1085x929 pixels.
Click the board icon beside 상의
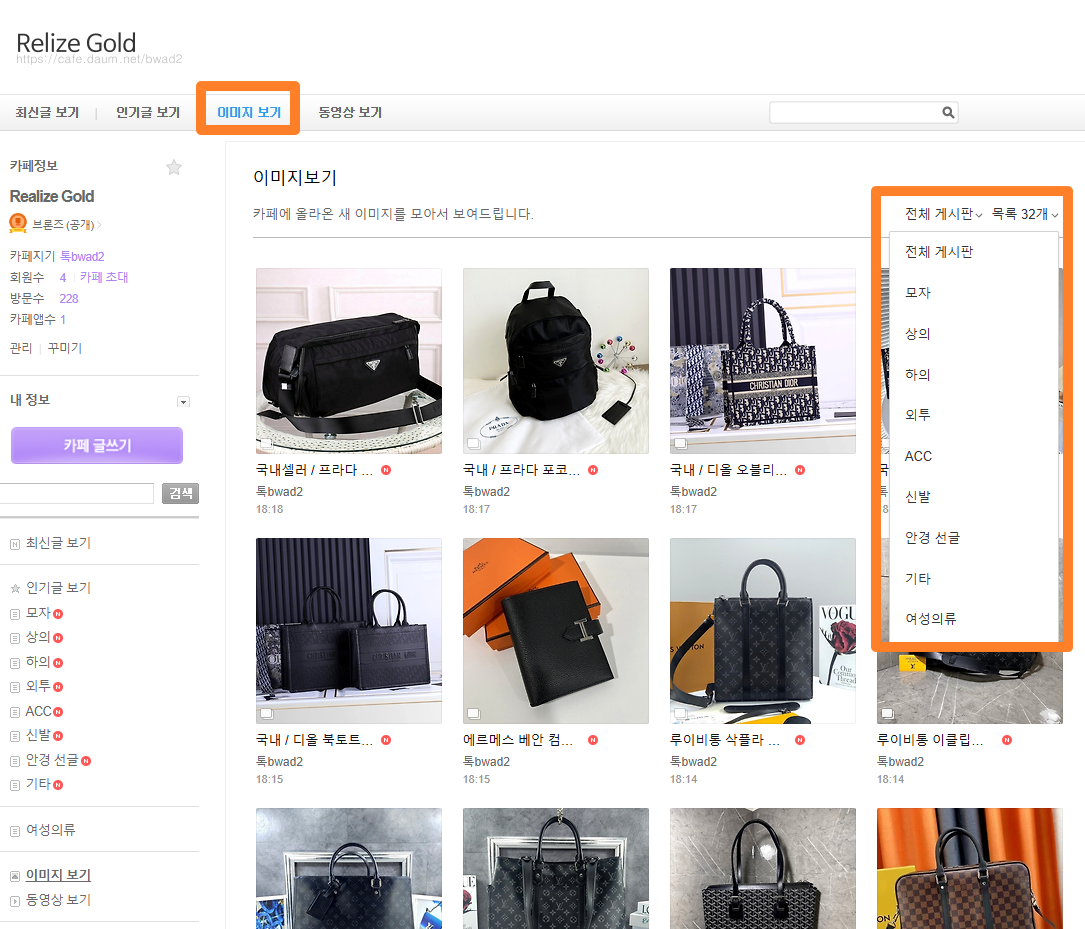point(15,638)
